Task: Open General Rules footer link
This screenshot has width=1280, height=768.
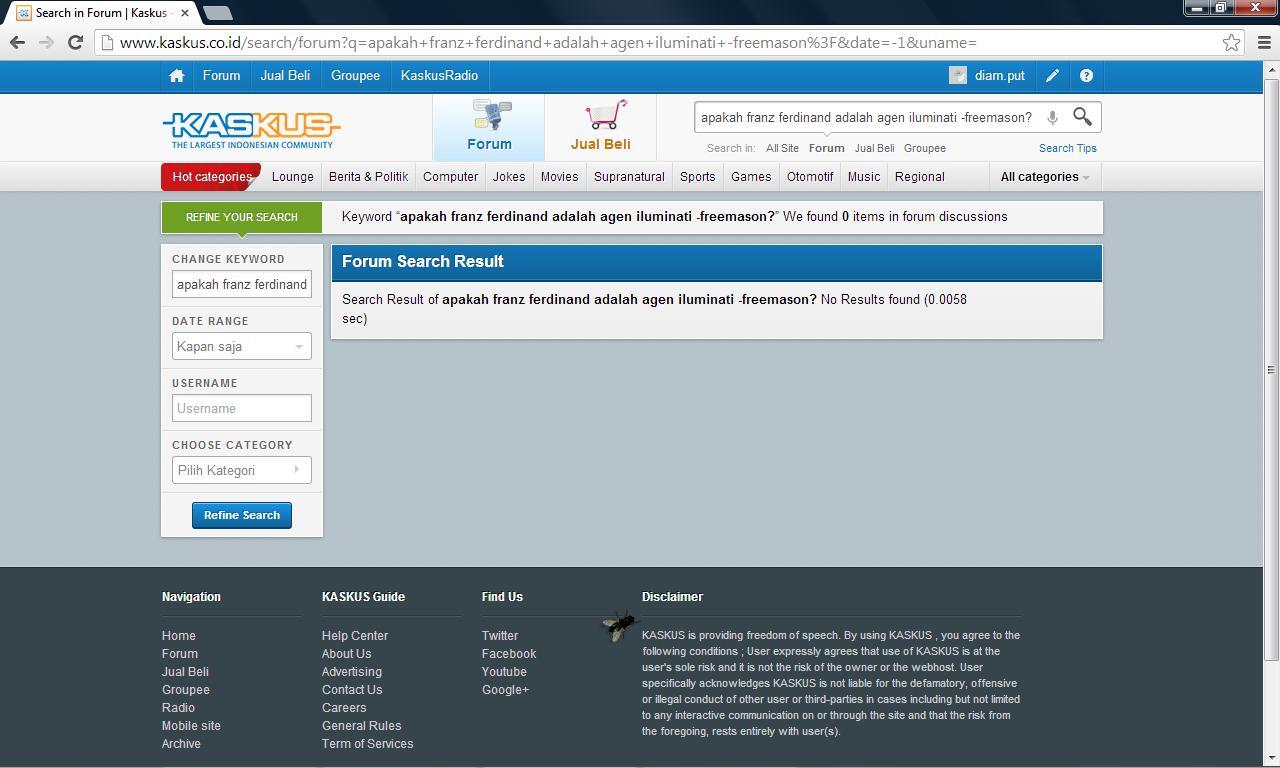Action: (x=361, y=726)
